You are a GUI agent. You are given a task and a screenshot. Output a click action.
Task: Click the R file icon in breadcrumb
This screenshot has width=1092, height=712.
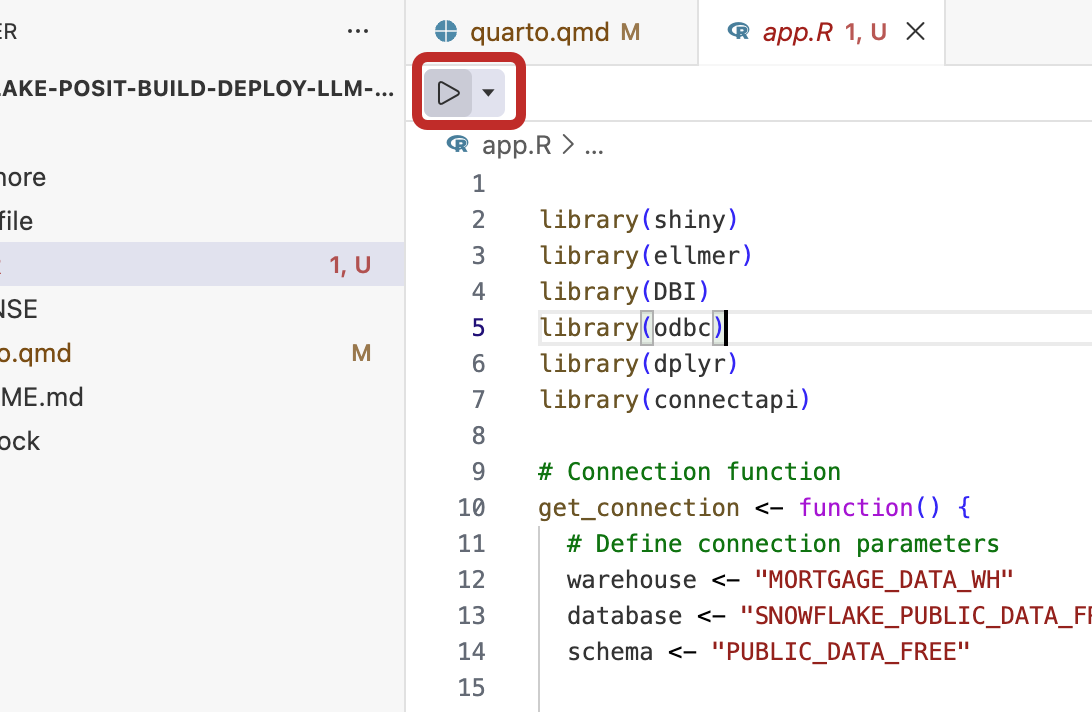458,145
